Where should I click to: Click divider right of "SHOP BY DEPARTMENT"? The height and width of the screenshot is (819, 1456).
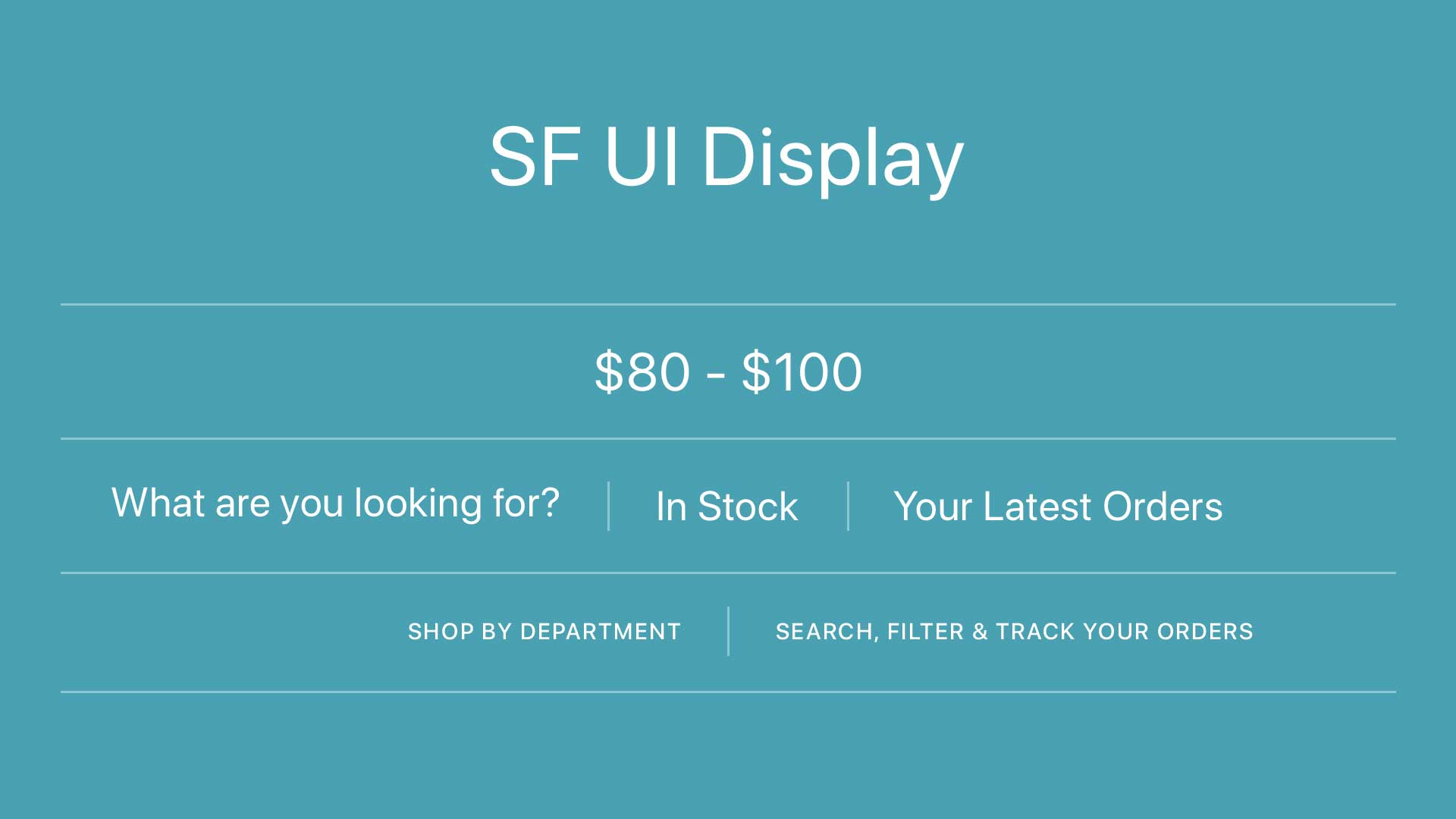click(x=728, y=631)
